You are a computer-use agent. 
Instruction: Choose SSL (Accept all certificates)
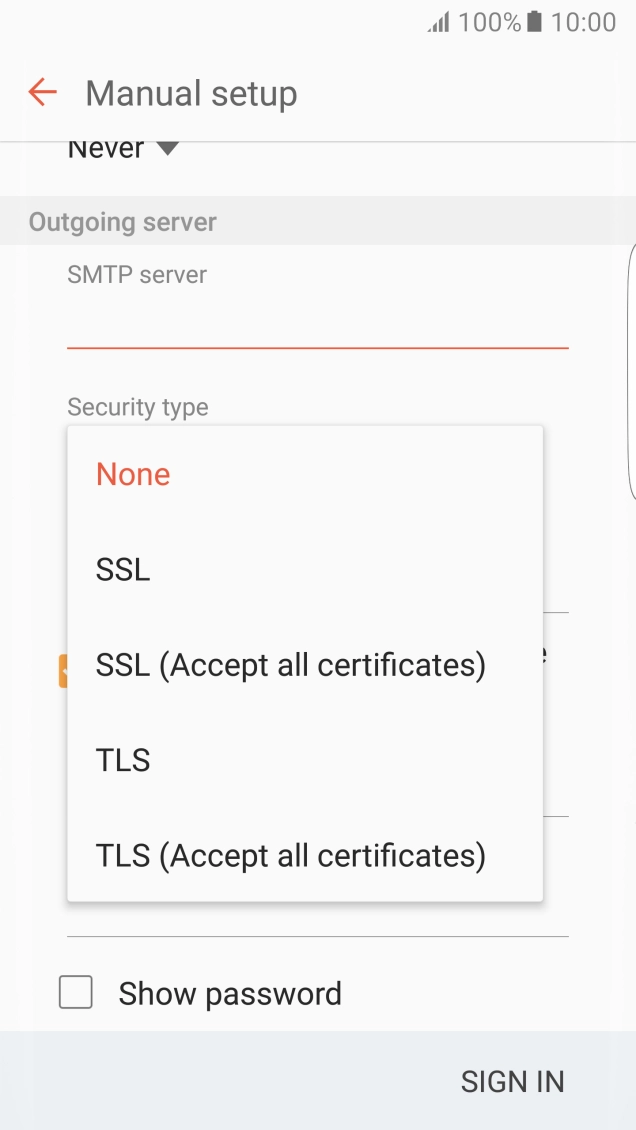click(x=290, y=664)
